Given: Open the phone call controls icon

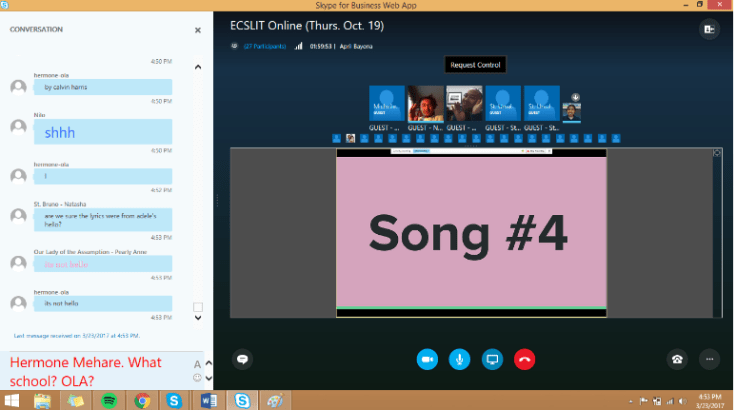Looking at the screenshot, I should [x=677, y=359].
